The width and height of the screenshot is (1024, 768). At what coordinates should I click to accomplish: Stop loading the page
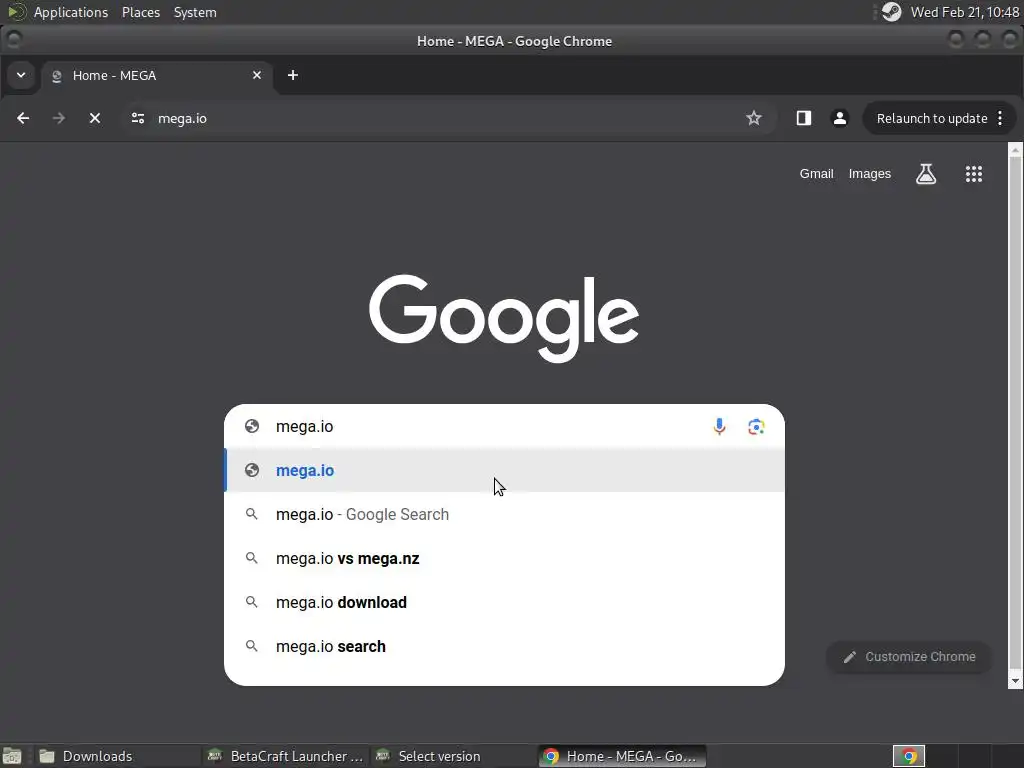(x=95, y=118)
